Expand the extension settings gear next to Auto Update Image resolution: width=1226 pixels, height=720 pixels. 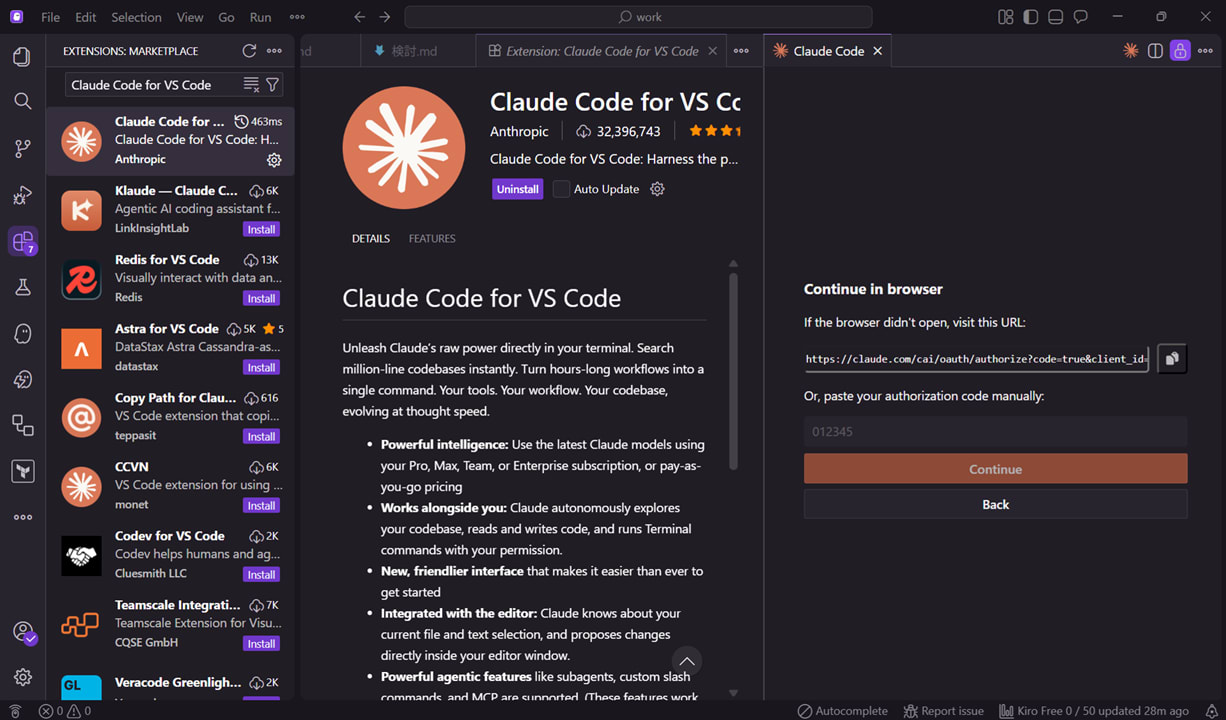657,189
